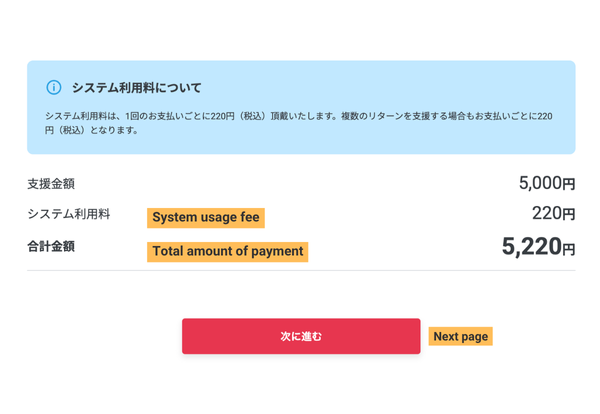Click the horizontal divider below the total
The image size is (600, 414).
[x=300, y=270]
